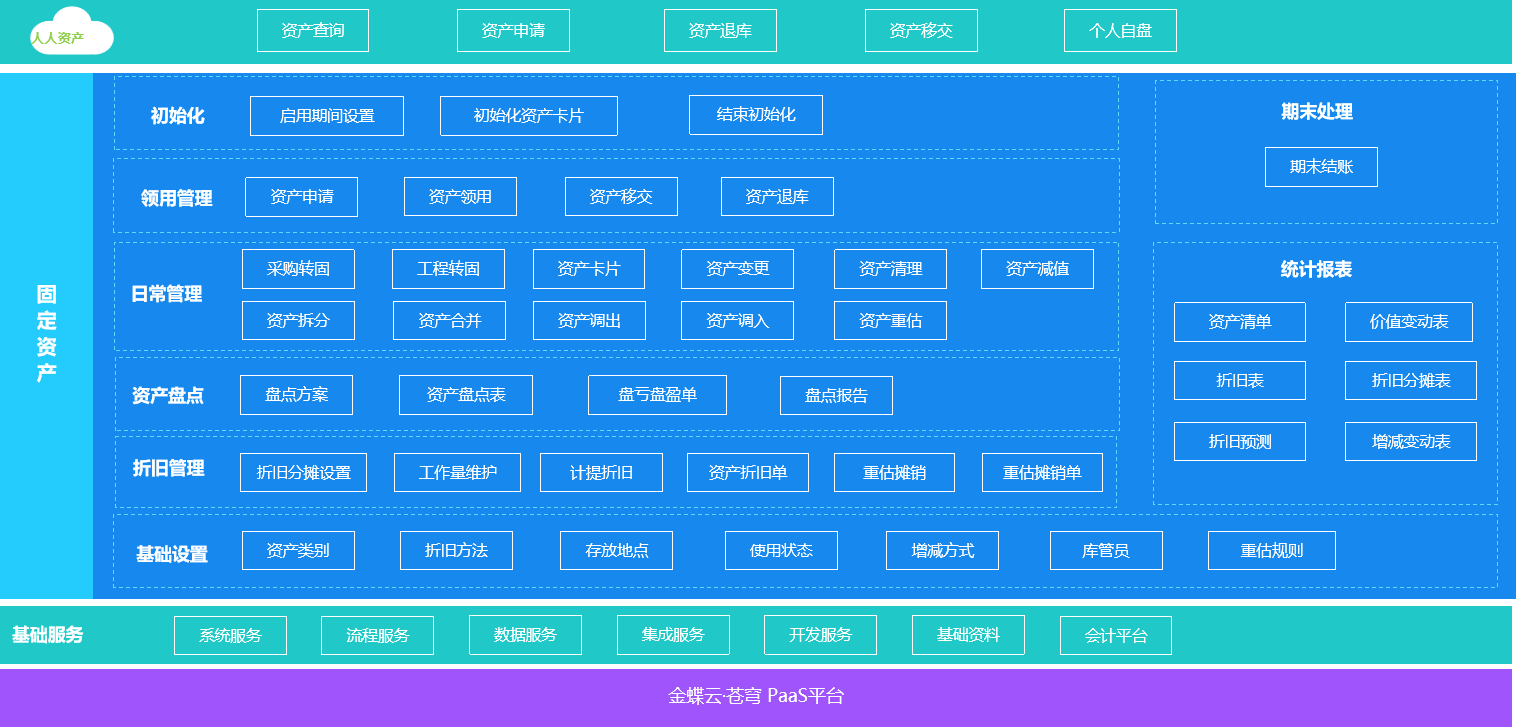The height and width of the screenshot is (727, 1516).
Task: Open 初始化资产卡片
Action: click(529, 116)
